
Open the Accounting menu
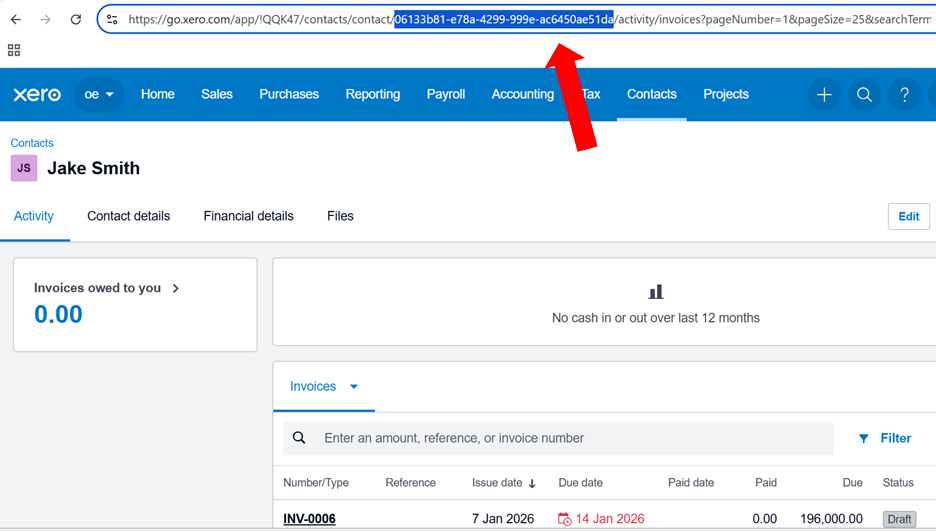522,94
